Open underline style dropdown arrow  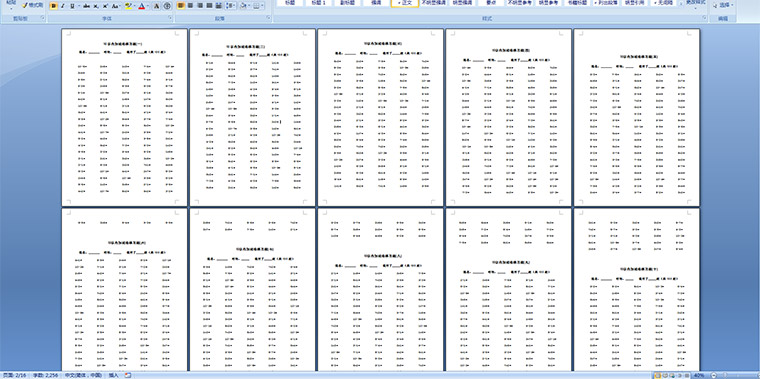(x=79, y=6)
